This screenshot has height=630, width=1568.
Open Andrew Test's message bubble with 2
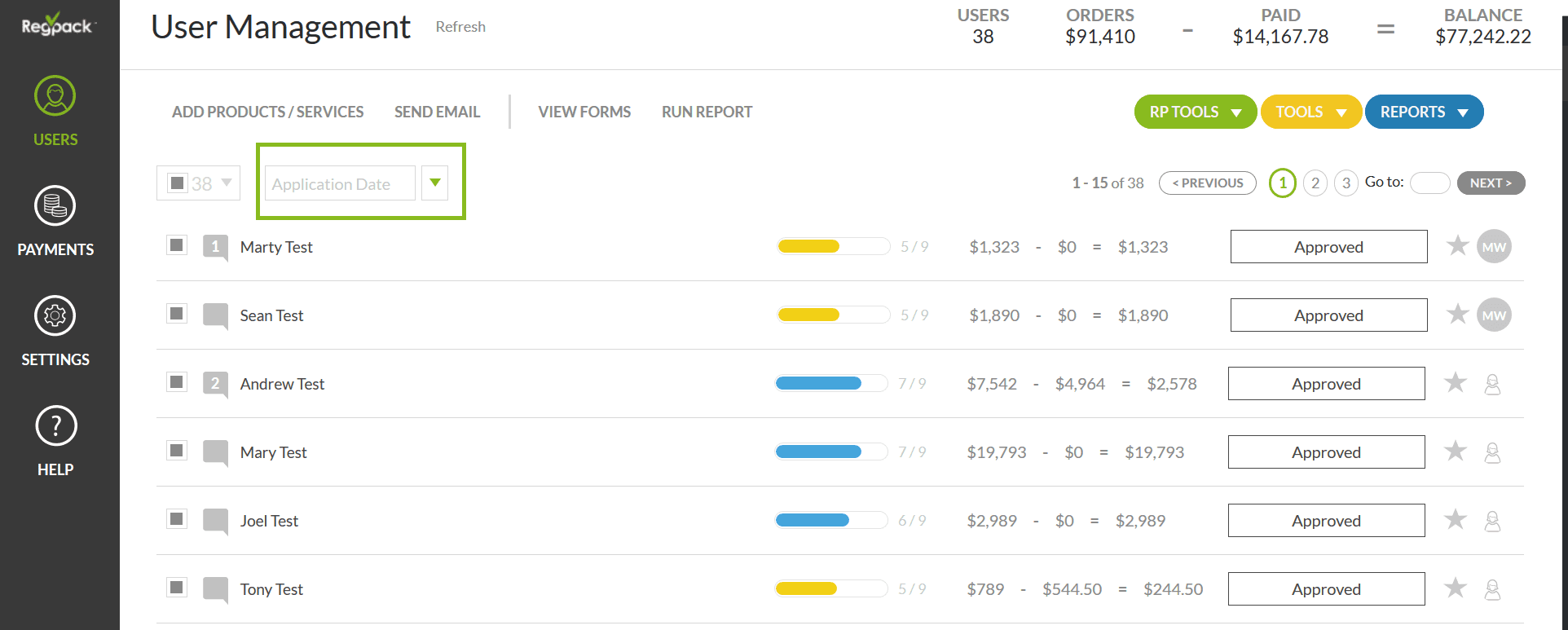215,384
